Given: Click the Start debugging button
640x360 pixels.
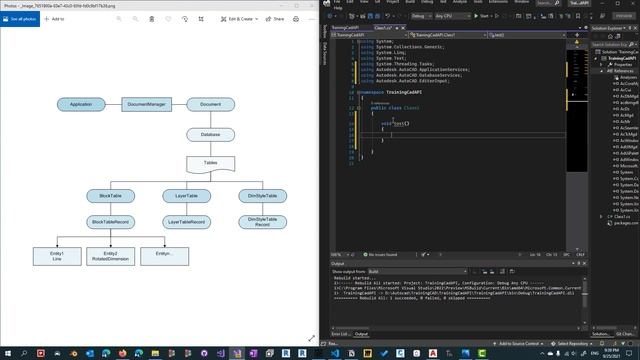Looking at the screenshot, I should (481, 16).
